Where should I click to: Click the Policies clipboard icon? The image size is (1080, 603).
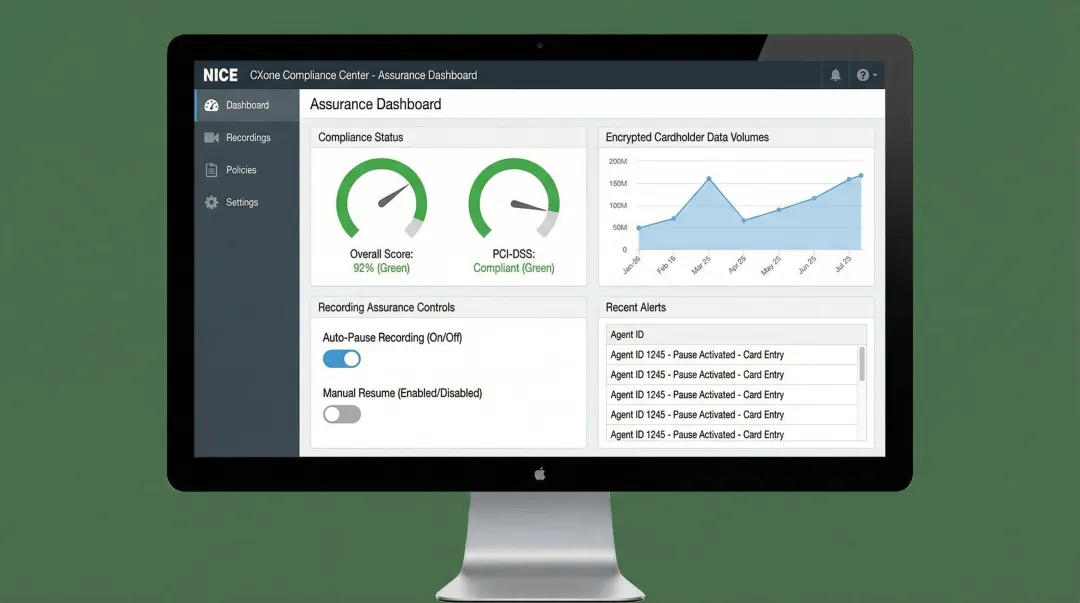coord(211,169)
